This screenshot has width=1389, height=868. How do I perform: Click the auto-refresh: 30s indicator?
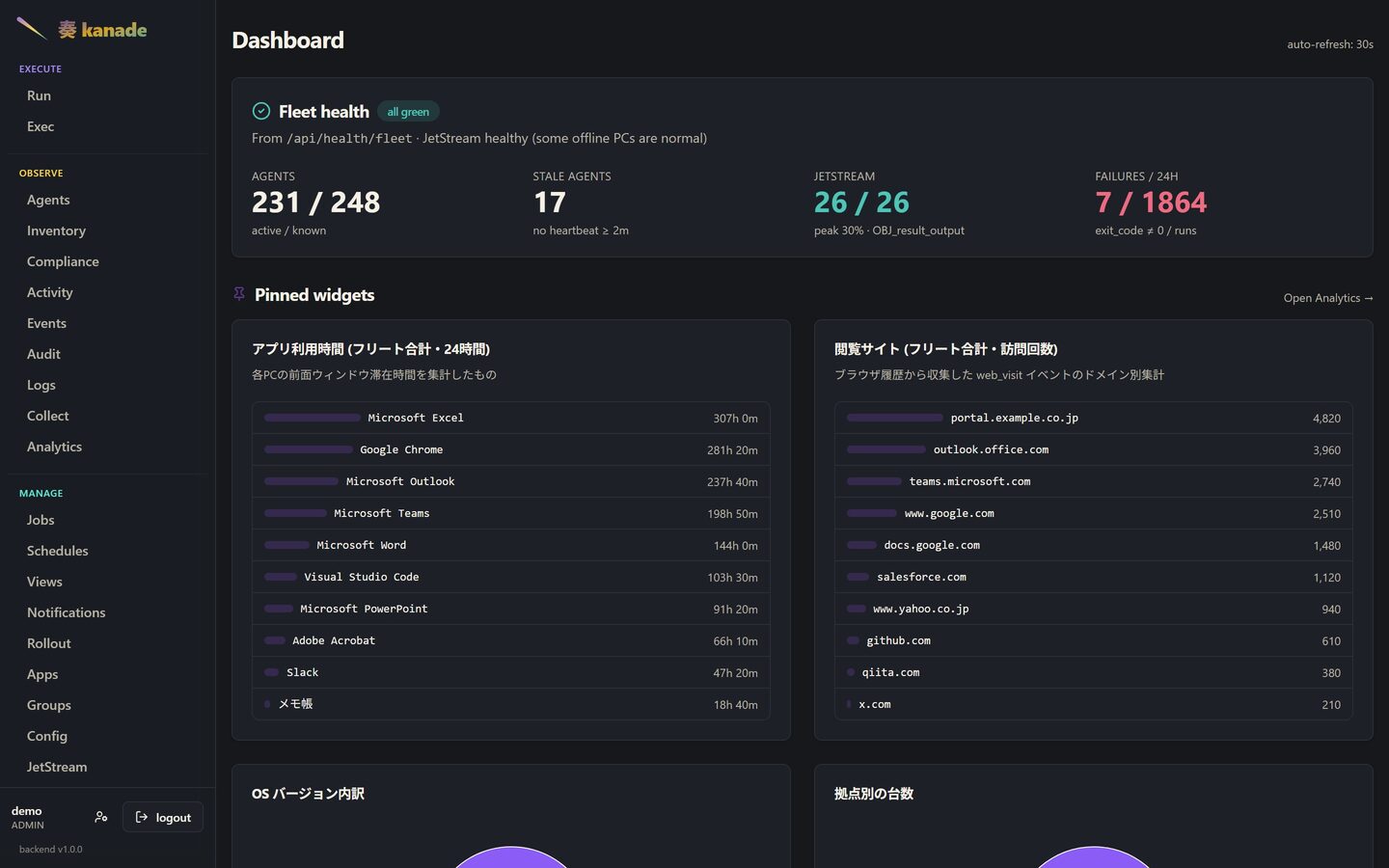pyautogui.click(x=1330, y=44)
